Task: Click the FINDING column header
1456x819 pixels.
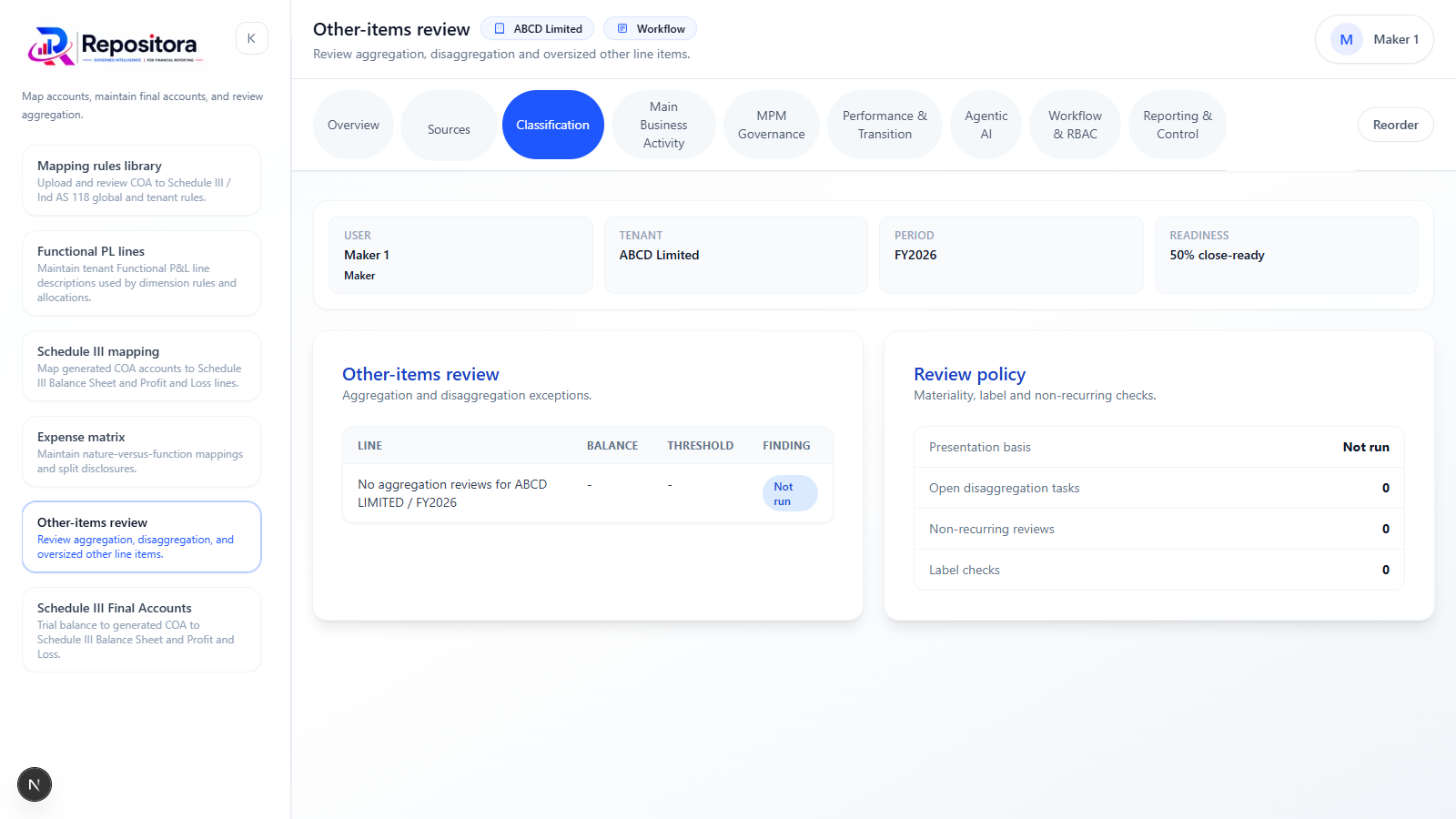Action: (x=786, y=446)
